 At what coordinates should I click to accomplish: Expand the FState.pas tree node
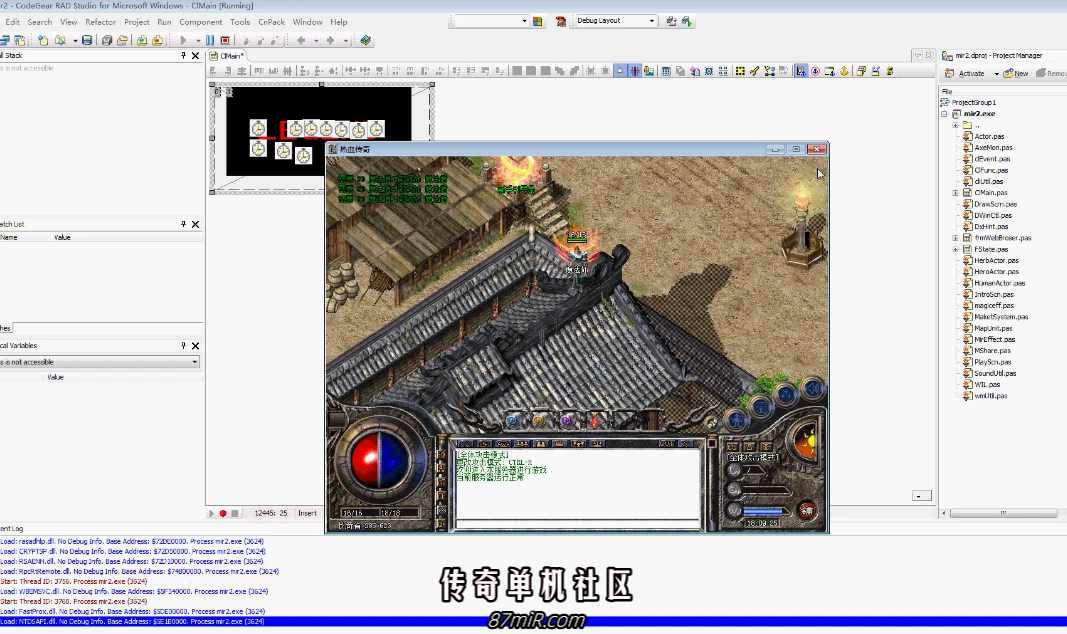[955, 250]
